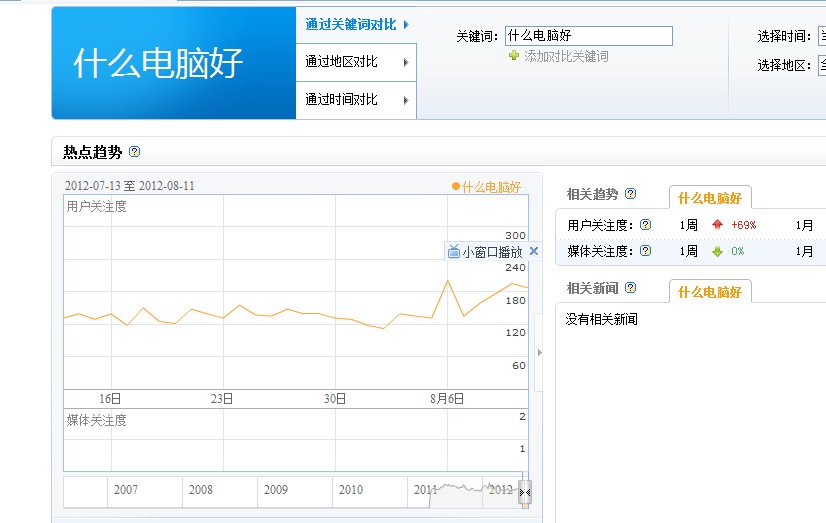Click help icon next to 媒体关注度
826x523 pixels.
(645, 251)
